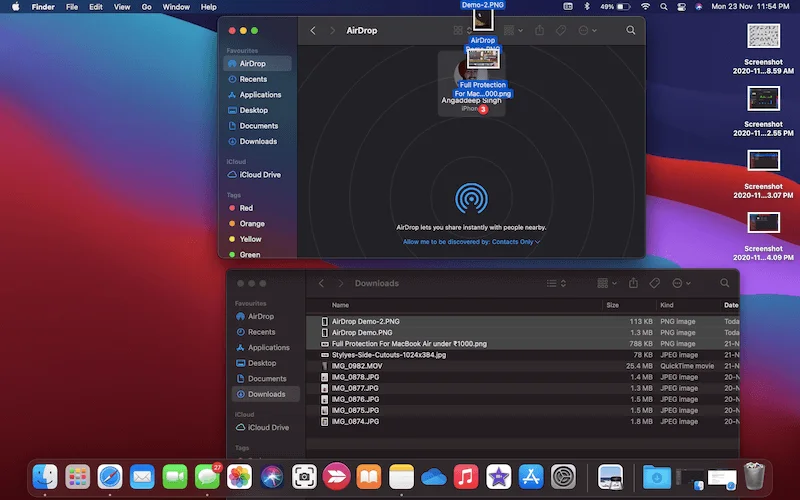
Task: Open the list view switcher in Downloads window
Action: (556, 283)
